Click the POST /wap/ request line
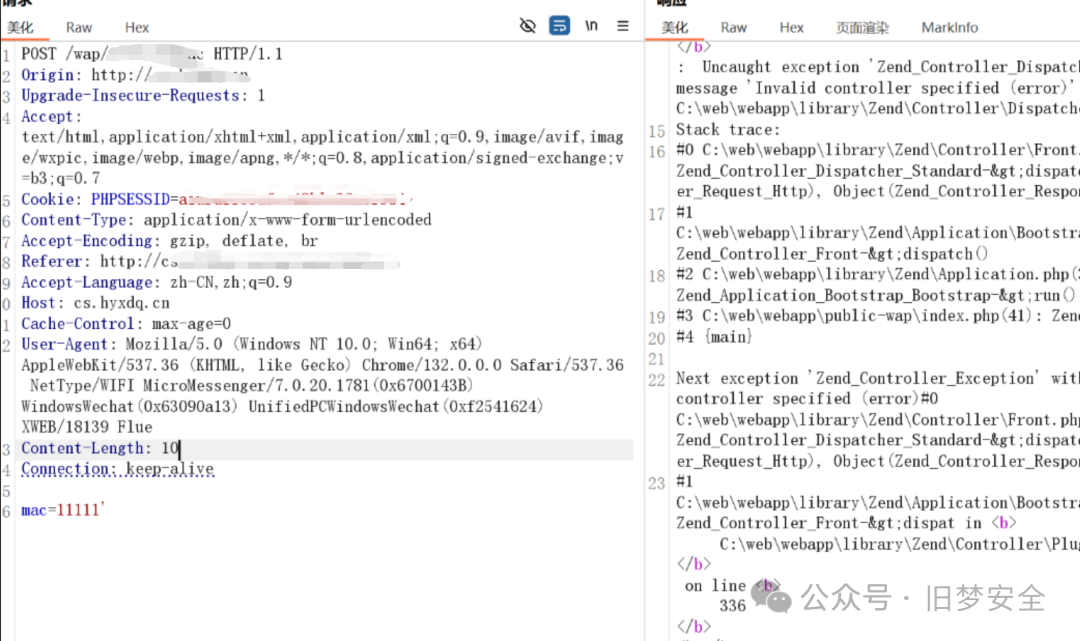Viewport: 1080px width, 641px height. pos(152,54)
